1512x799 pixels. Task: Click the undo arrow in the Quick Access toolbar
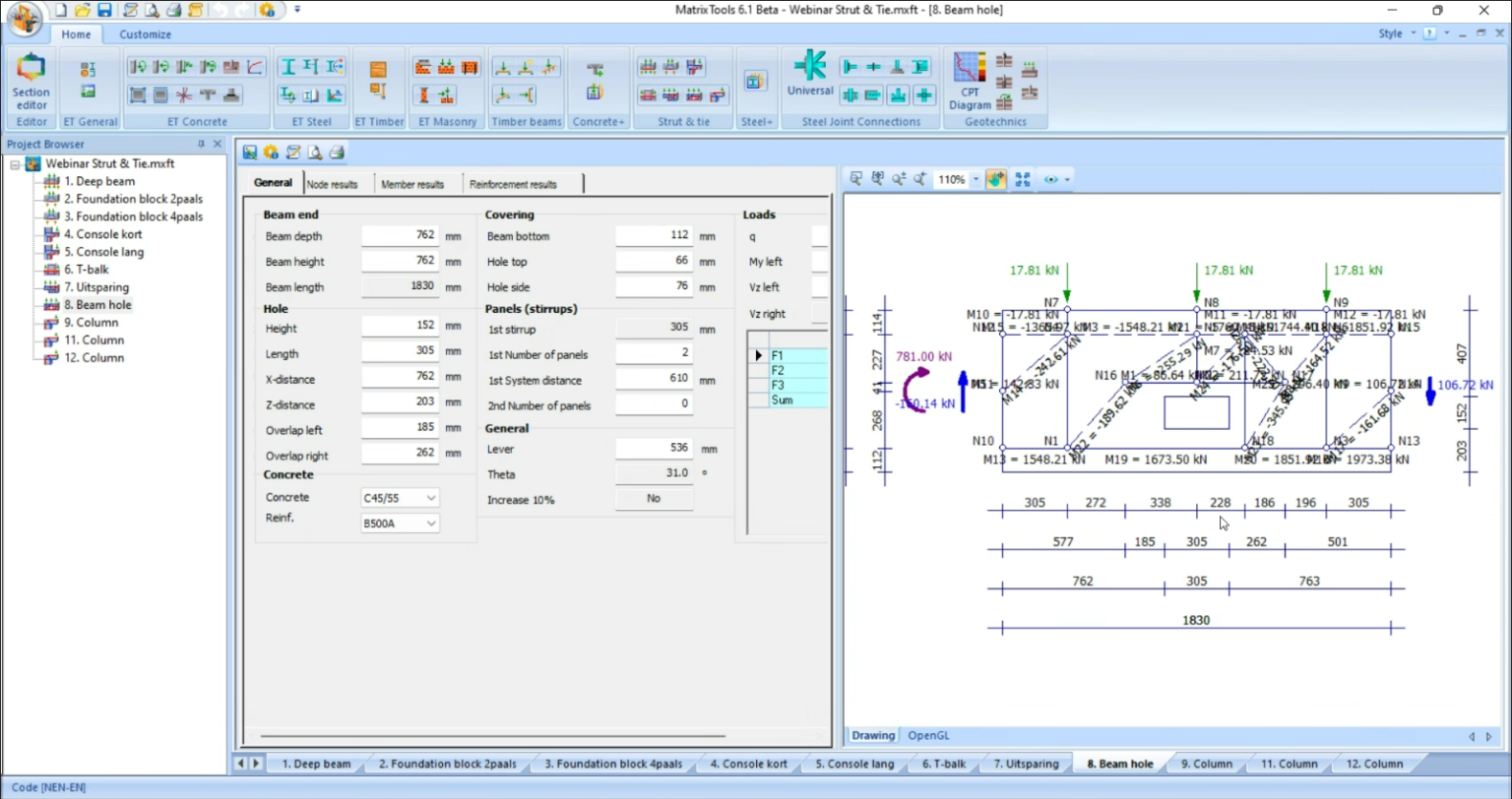click(220, 10)
